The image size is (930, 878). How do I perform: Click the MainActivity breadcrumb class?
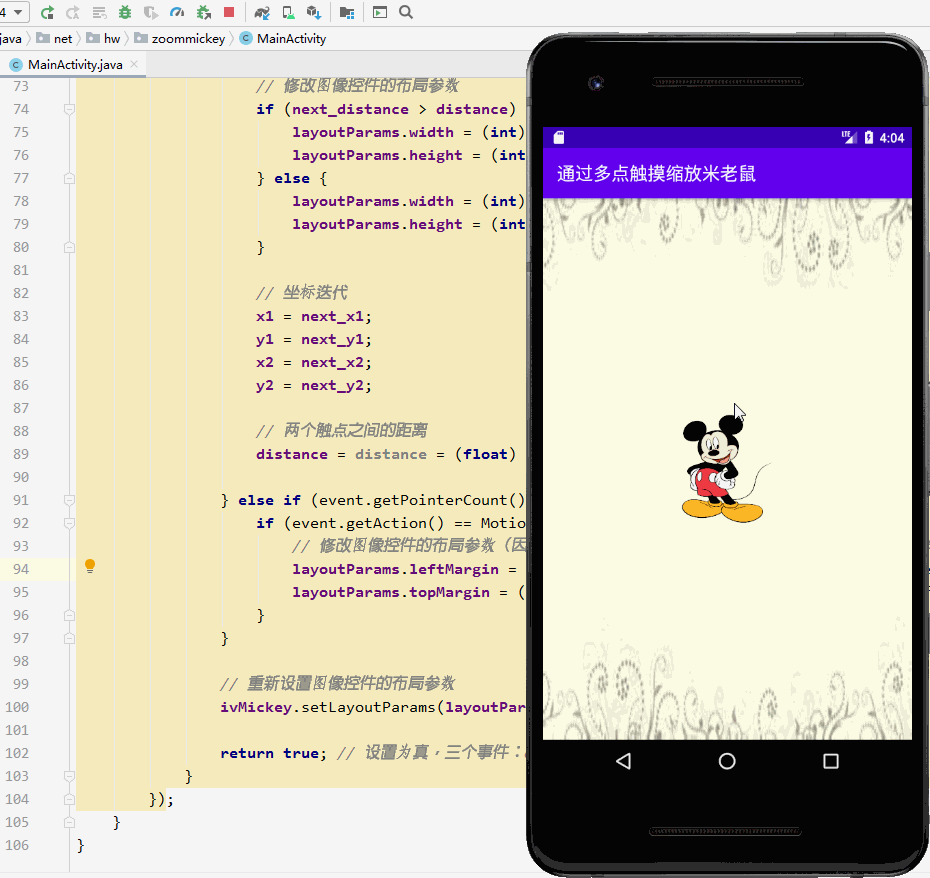(x=284, y=39)
